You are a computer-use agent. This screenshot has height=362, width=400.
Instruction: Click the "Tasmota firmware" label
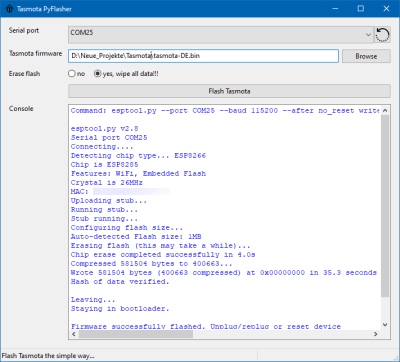coord(36,53)
